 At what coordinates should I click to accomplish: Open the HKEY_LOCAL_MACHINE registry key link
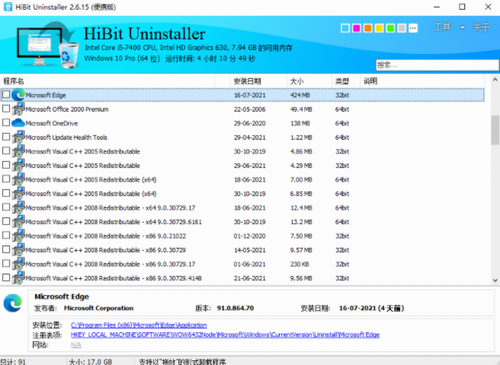[x=225, y=335]
